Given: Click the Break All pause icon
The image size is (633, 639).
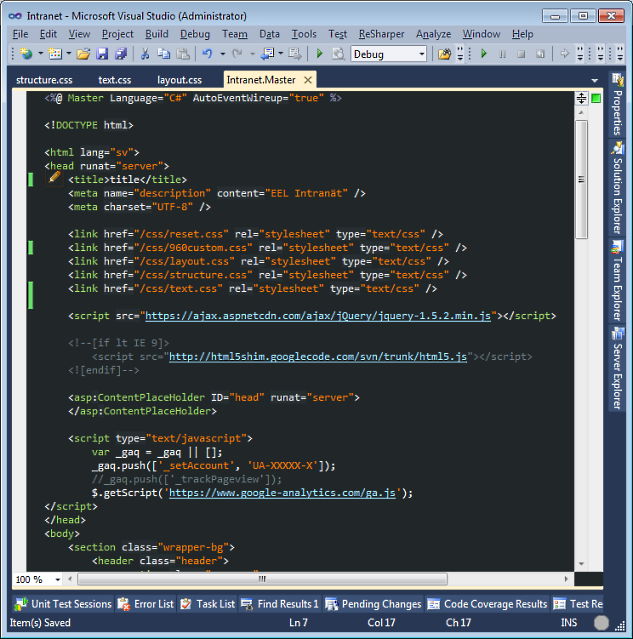Looking at the screenshot, I should coord(503,54).
